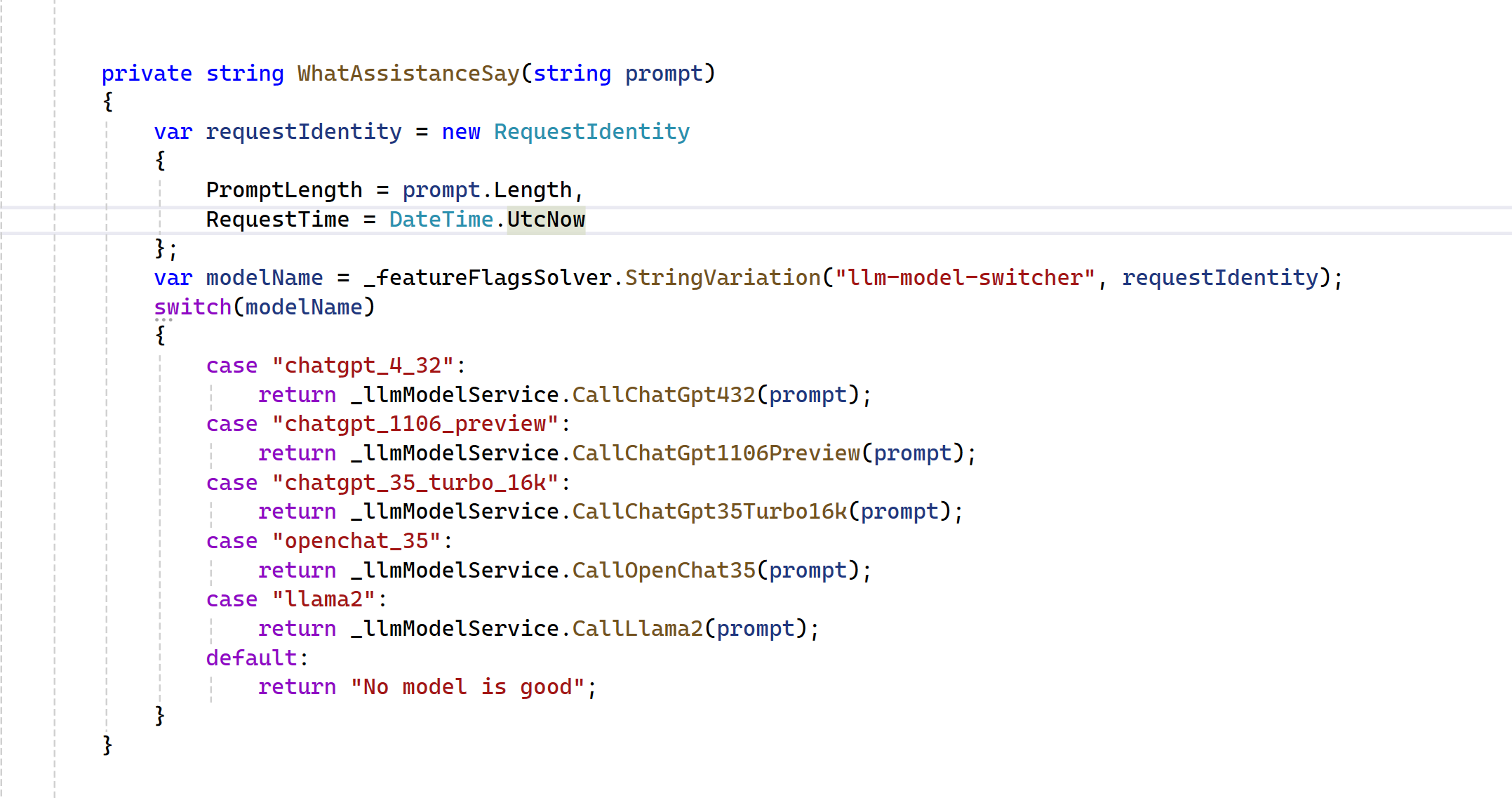Click the switch keyword
Image resolution: width=1512 pixels, height=798 pixels.
(x=193, y=307)
